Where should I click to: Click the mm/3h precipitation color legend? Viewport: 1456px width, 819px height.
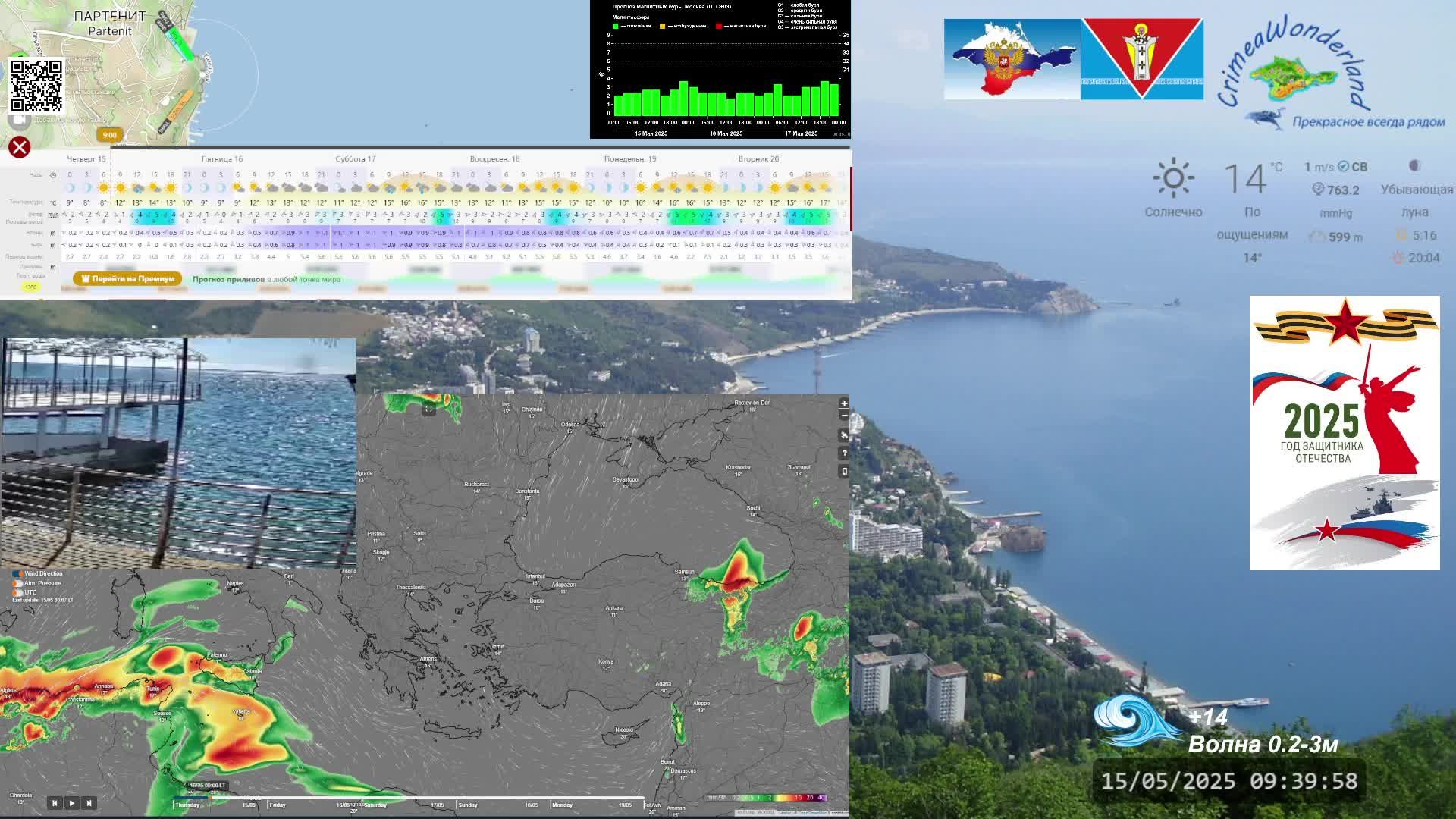(x=767, y=797)
